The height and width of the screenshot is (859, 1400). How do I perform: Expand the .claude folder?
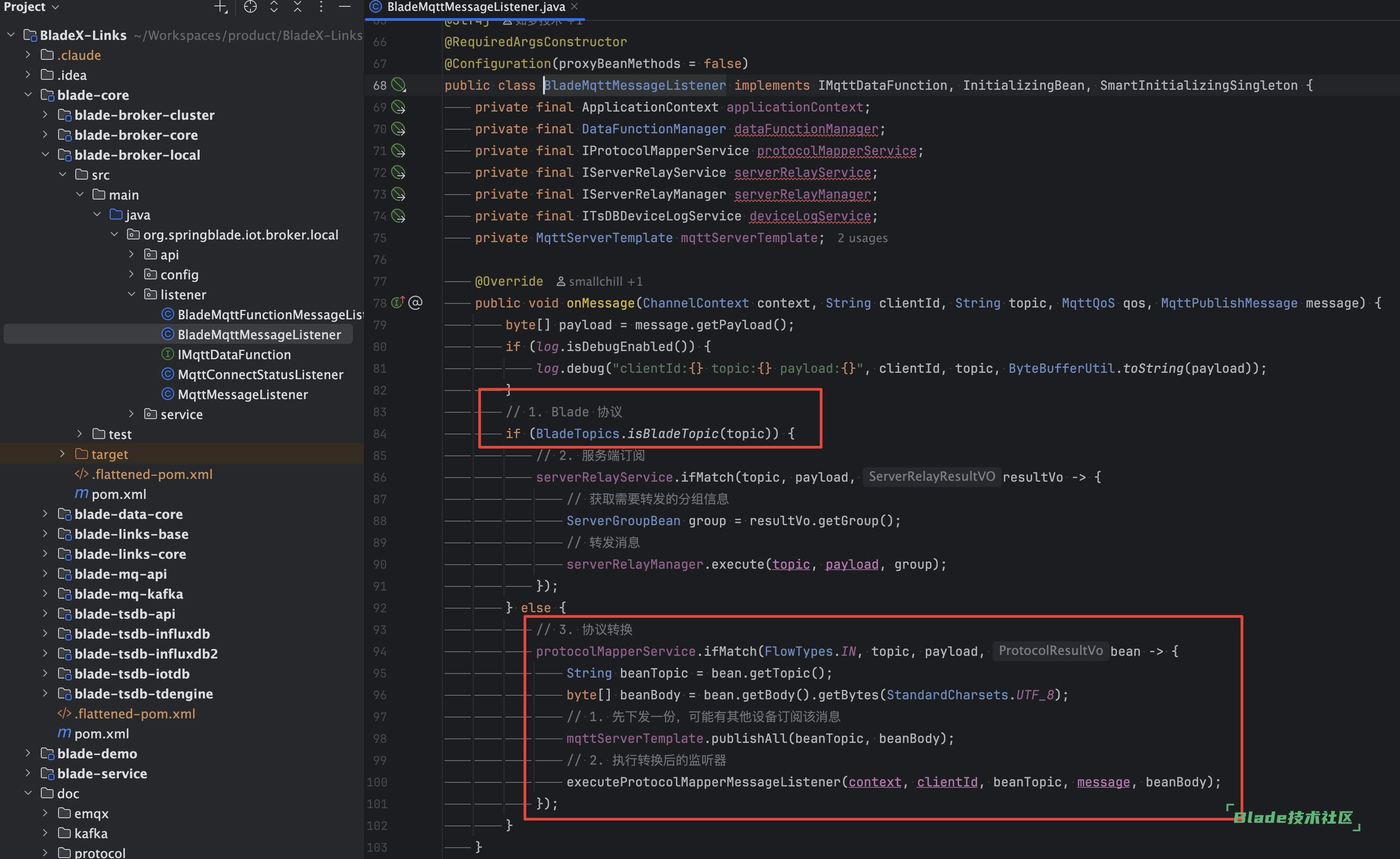[28, 55]
